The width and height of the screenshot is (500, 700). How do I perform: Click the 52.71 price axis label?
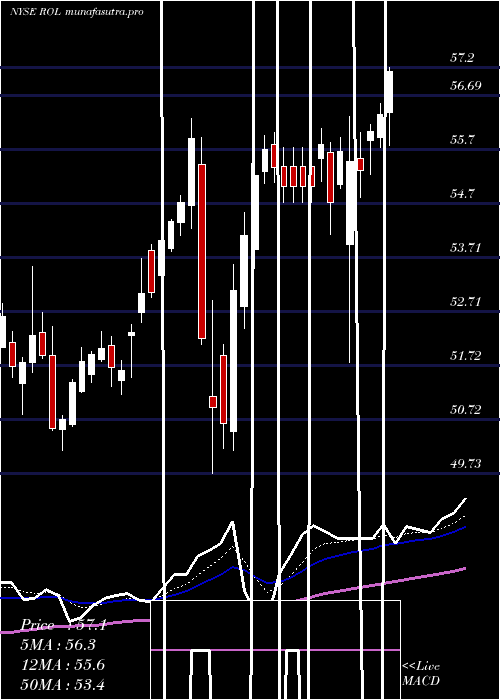tap(466, 302)
